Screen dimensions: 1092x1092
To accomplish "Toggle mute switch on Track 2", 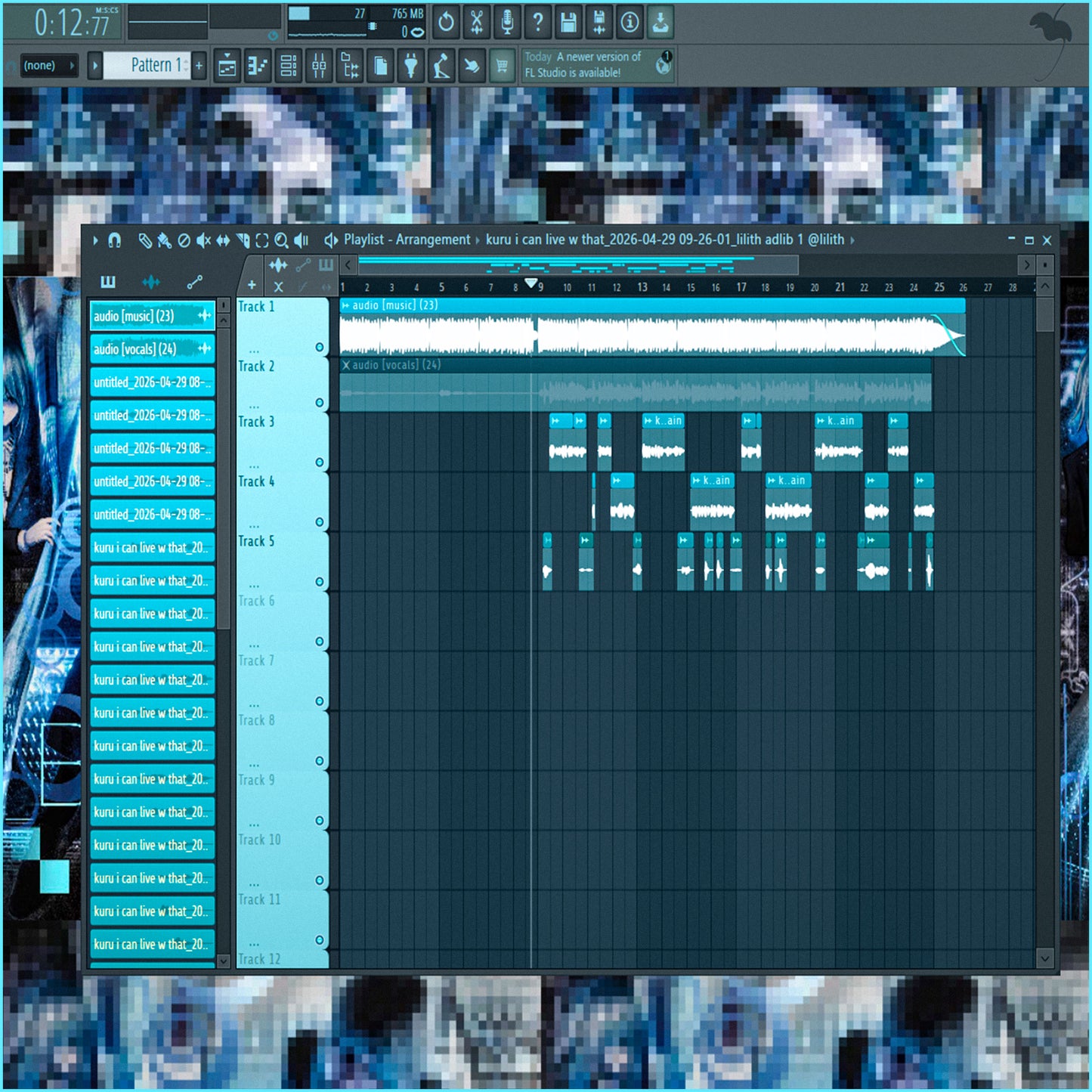I will [320, 403].
